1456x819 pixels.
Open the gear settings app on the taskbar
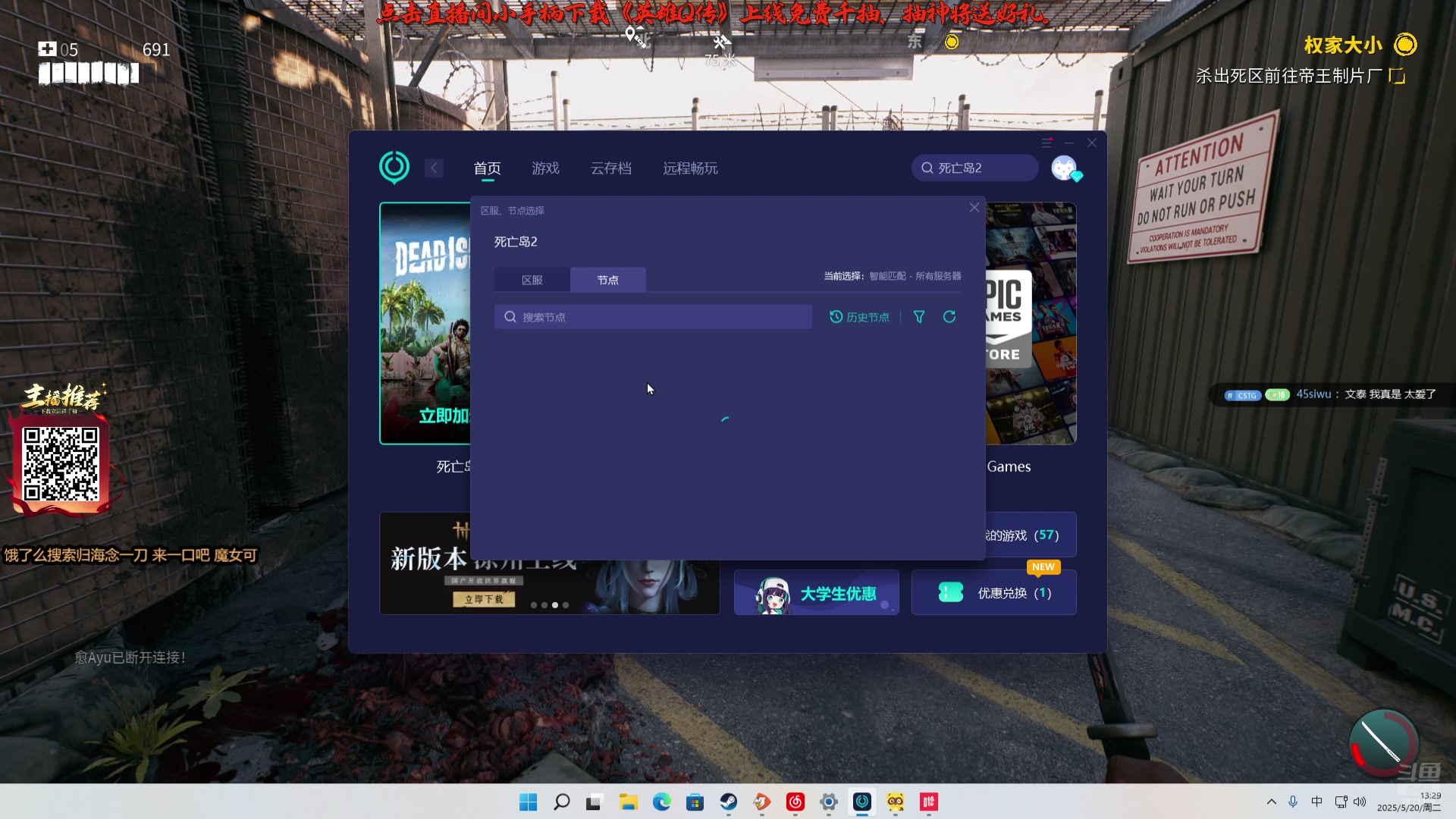pos(829,802)
